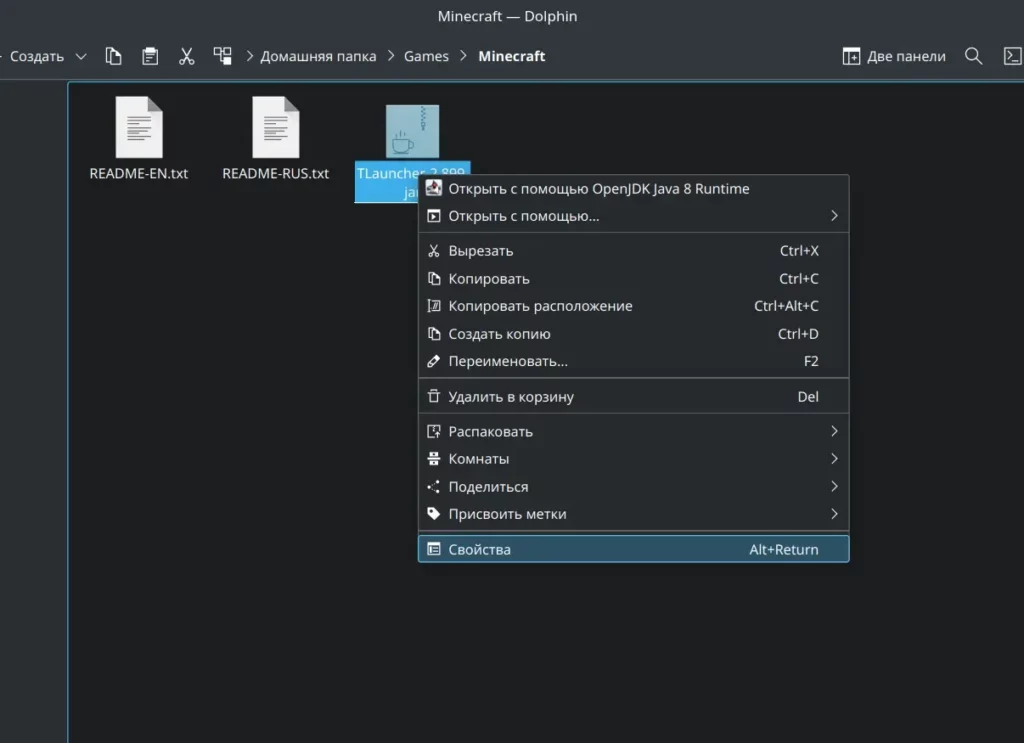
Task: Choose Создать копию from the context menu
Action: point(633,334)
